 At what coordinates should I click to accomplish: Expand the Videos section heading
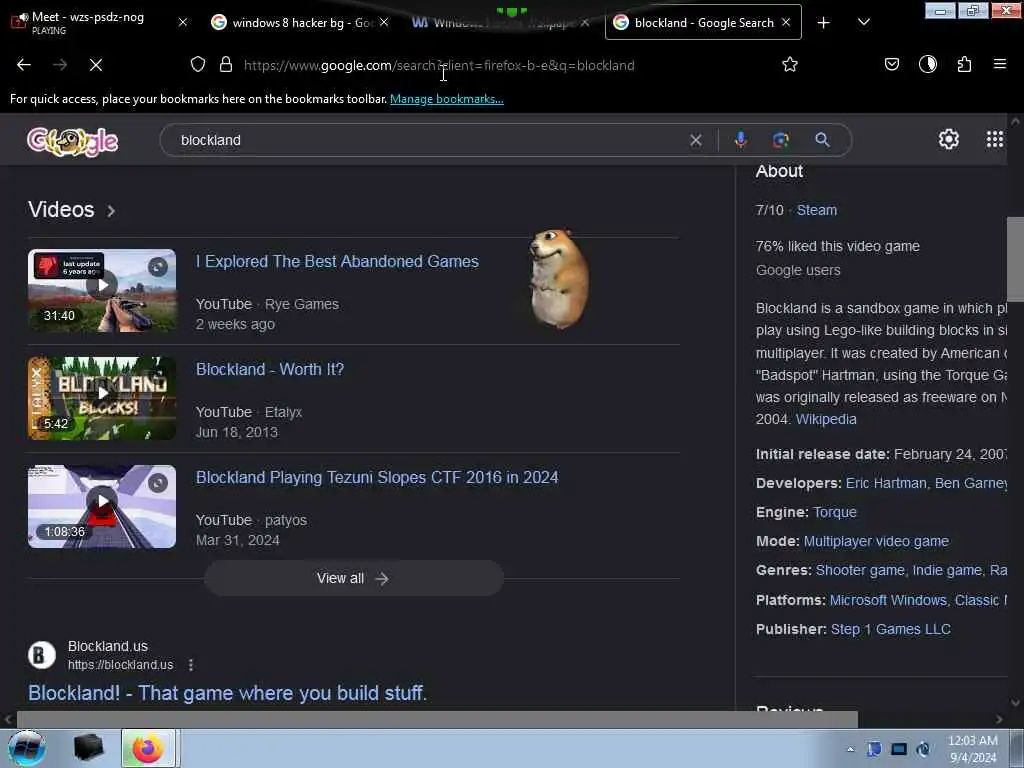(x=72, y=210)
